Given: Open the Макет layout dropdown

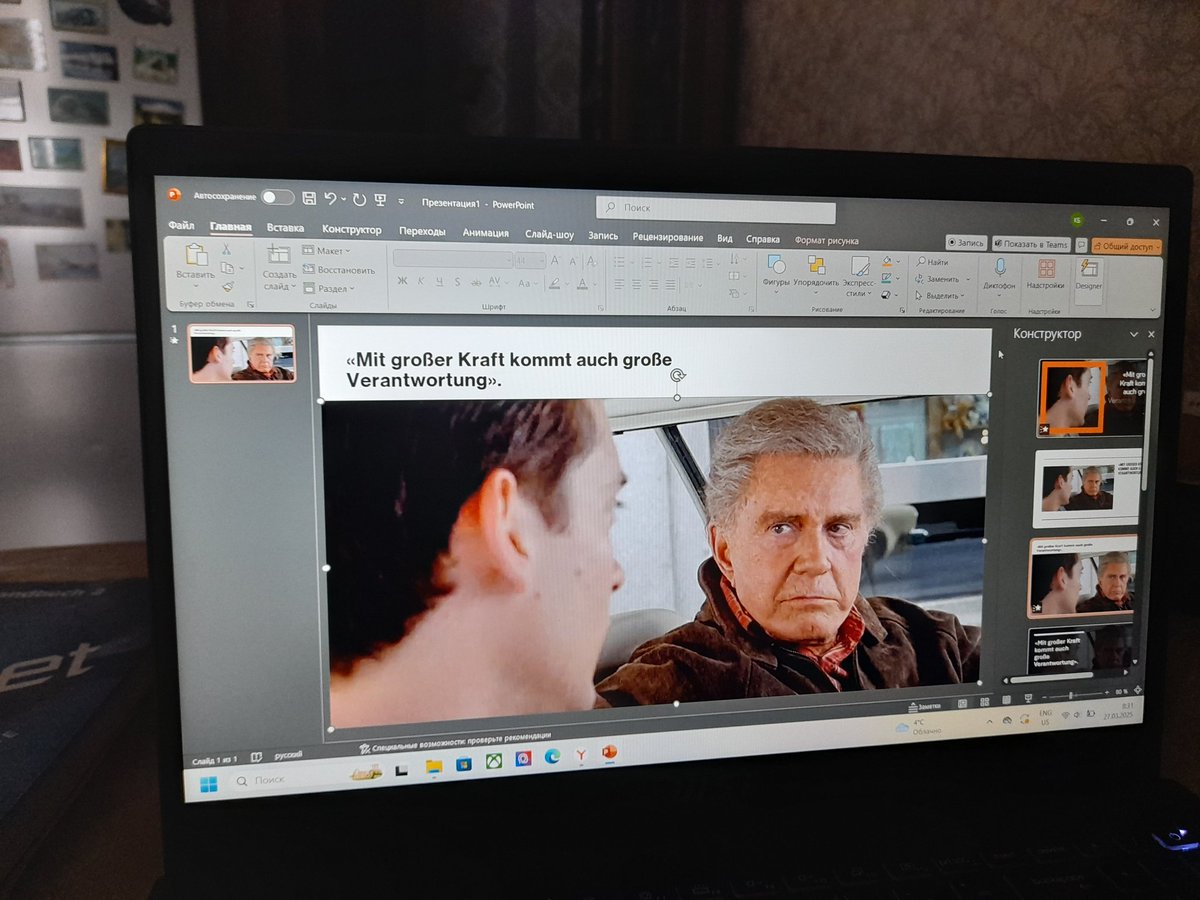Looking at the screenshot, I should pyautogui.click(x=327, y=251).
